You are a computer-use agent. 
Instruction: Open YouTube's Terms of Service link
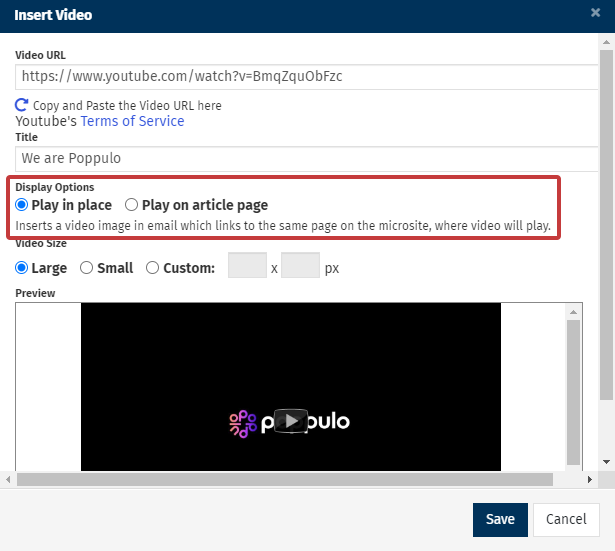coord(132,121)
